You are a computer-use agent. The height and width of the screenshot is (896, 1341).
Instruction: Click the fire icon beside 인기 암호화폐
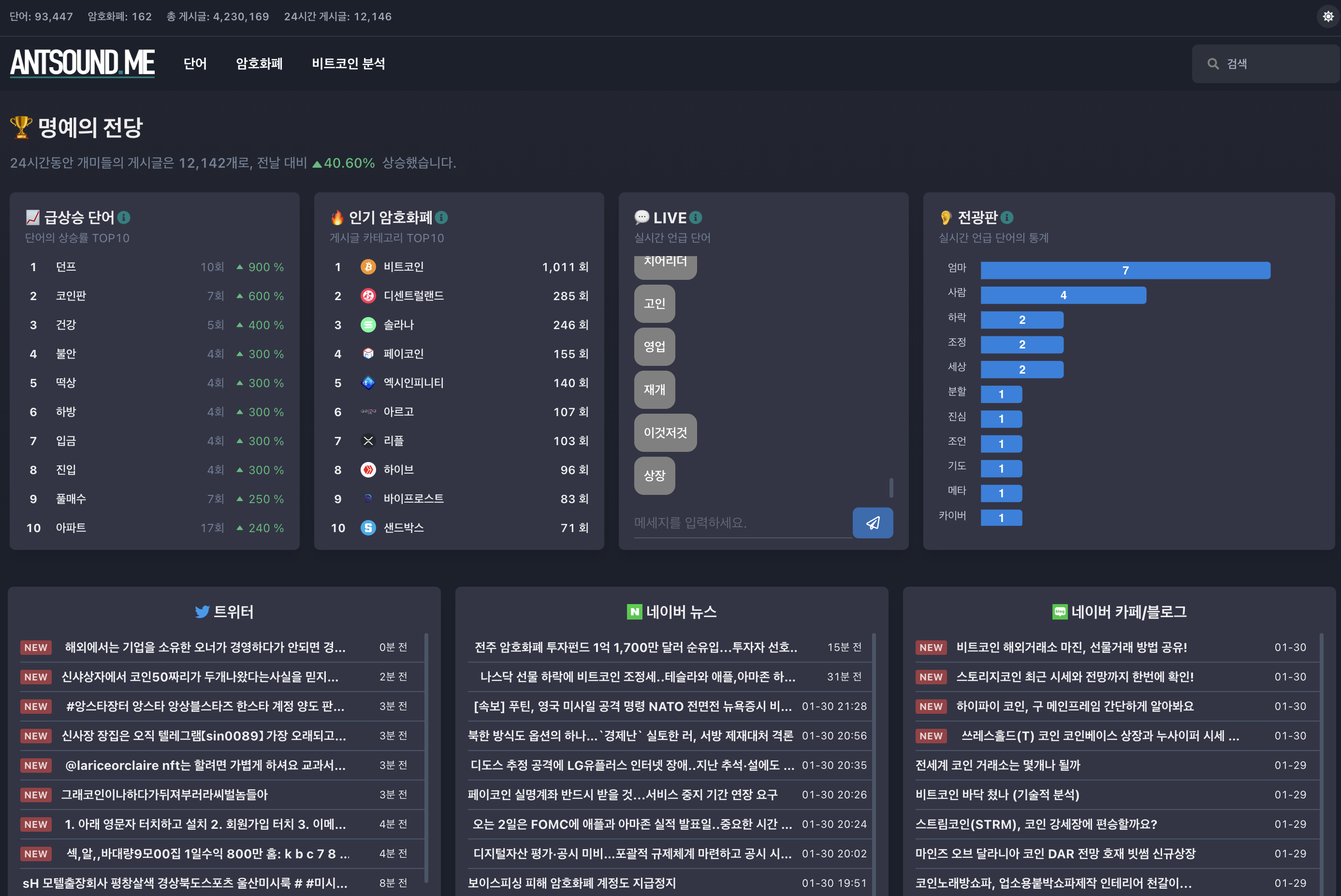(x=337, y=217)
